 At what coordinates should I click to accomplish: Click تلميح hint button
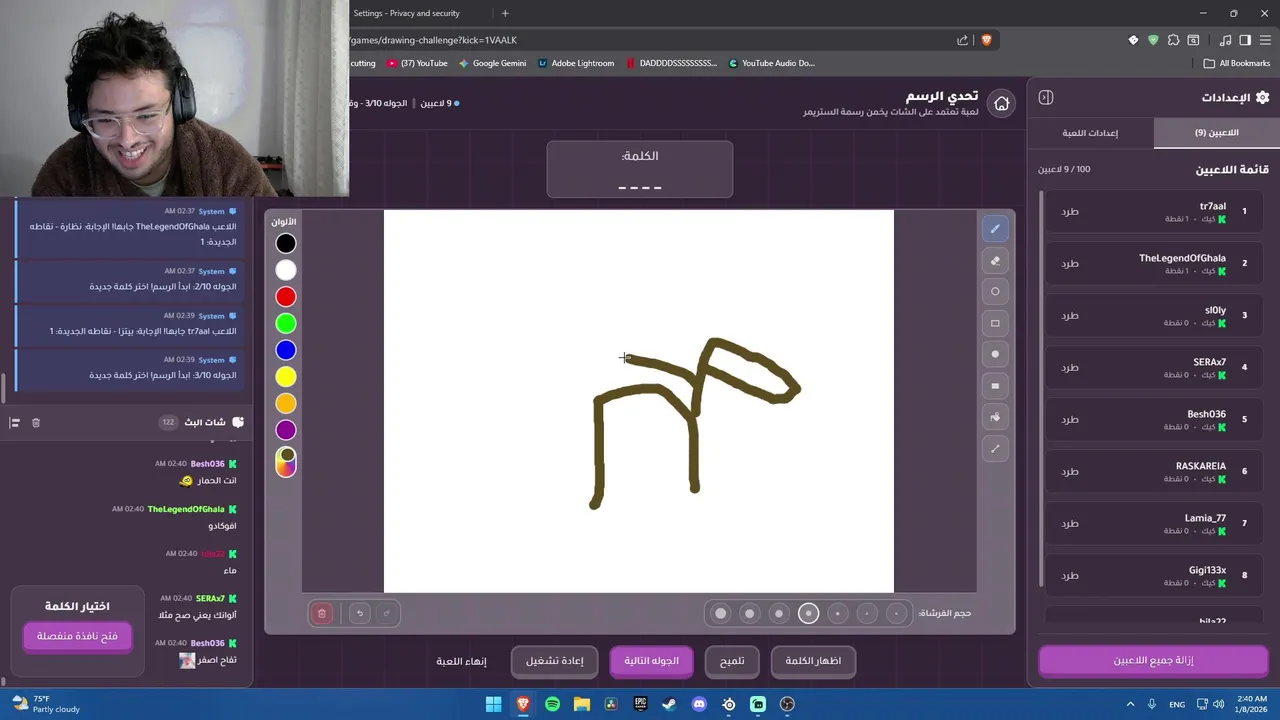click(x=732, y=661)
